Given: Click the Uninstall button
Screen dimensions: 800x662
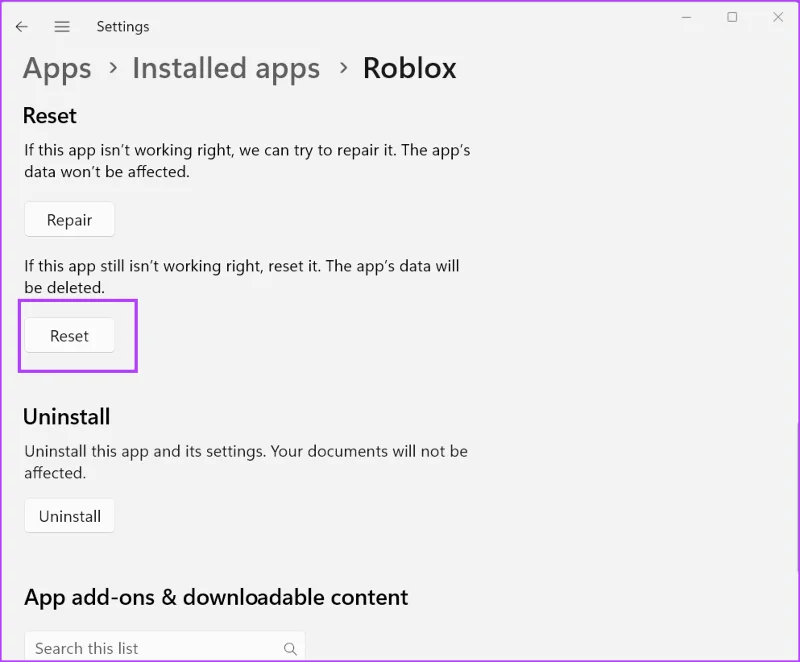Looking at the screenshot, I should pos(69,516).
